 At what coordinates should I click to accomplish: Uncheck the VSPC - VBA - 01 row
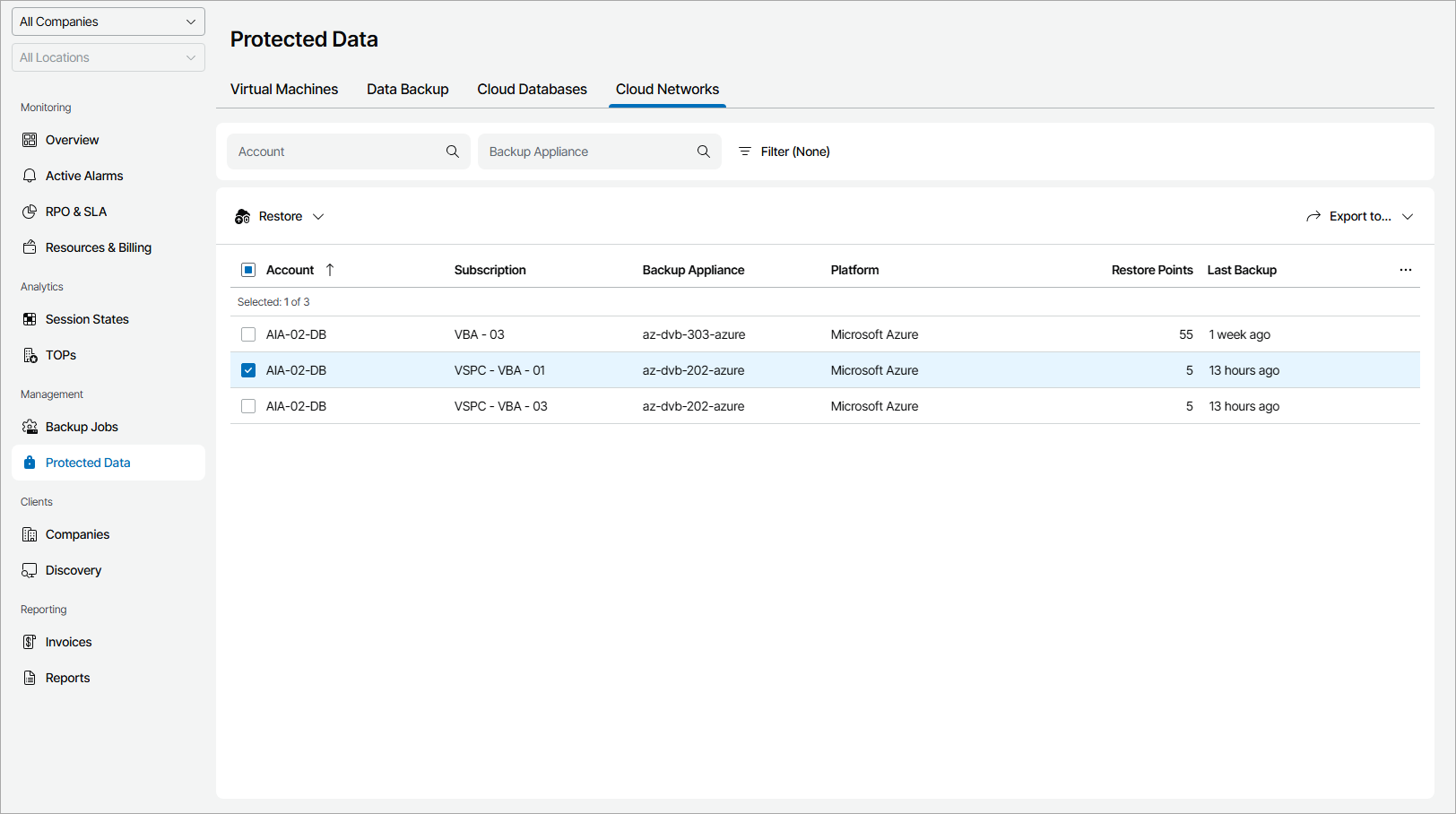click(x=248, y=370)
